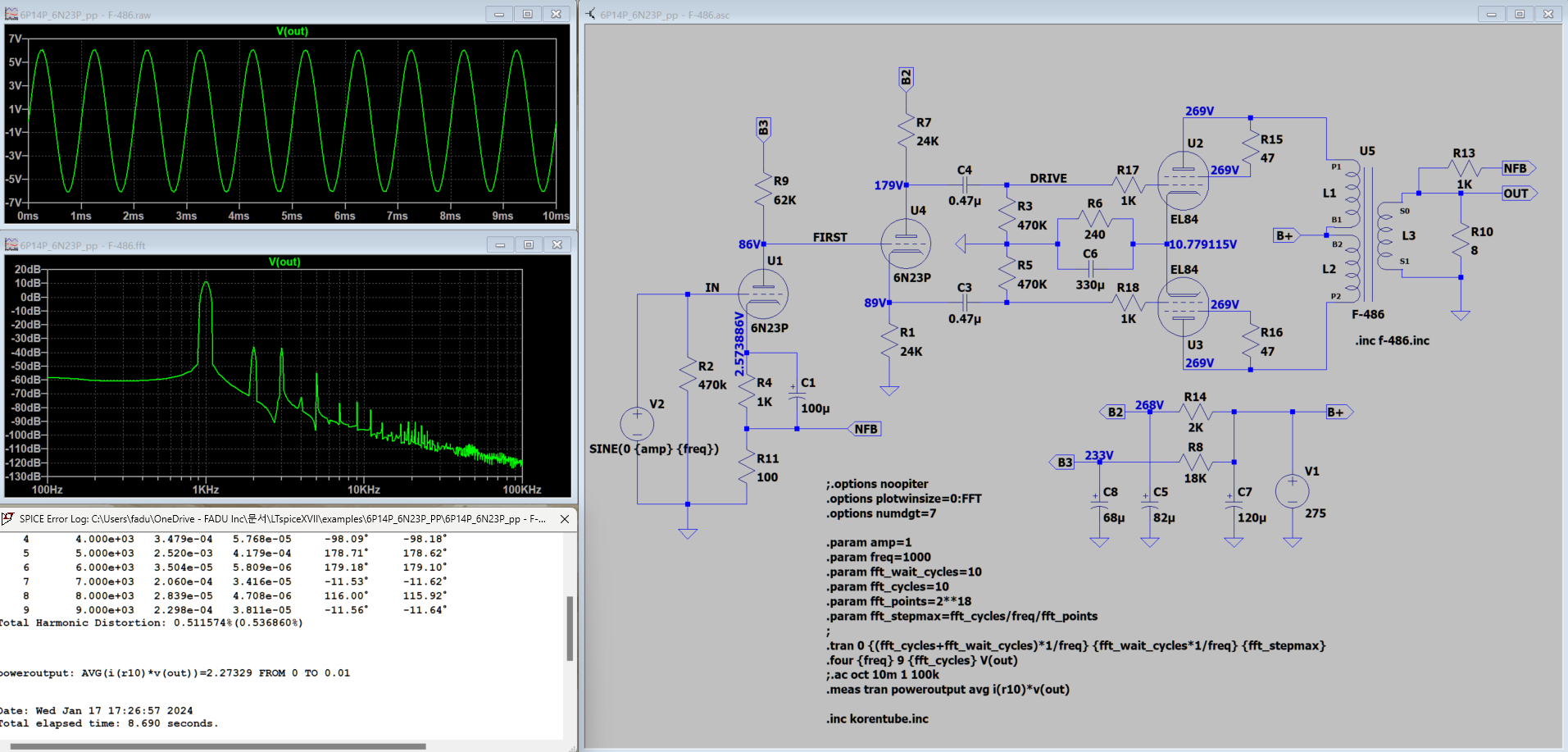Image resolution: width=1568 pixels, height=752 pixels.
Task: Select the .four Fourier analysis directive
Action: (x=922, y=660)
